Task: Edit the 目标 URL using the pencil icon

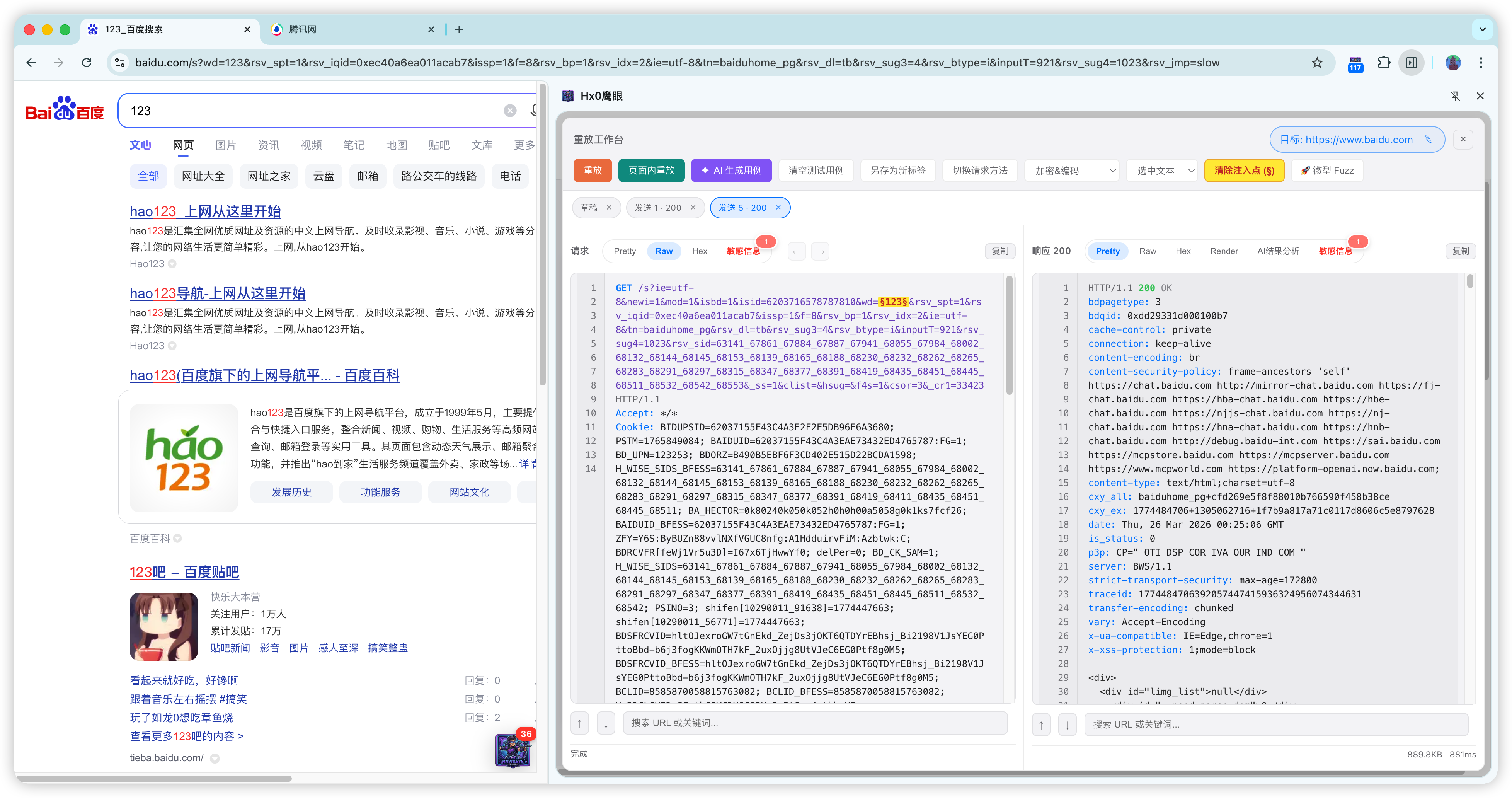Action: [x=1429, y=140]
